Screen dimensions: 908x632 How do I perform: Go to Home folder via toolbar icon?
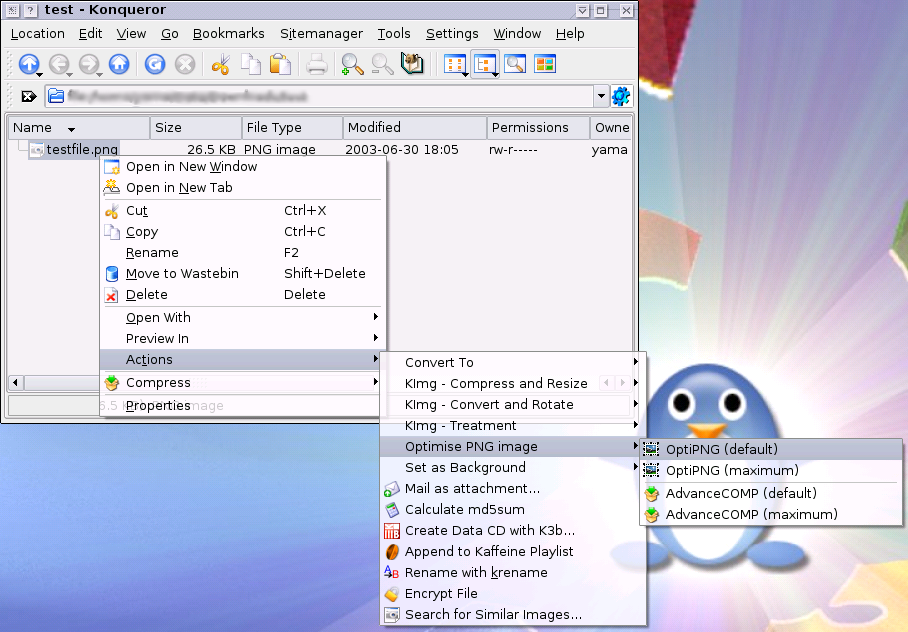pyautogui.click(x=119, y=64)
